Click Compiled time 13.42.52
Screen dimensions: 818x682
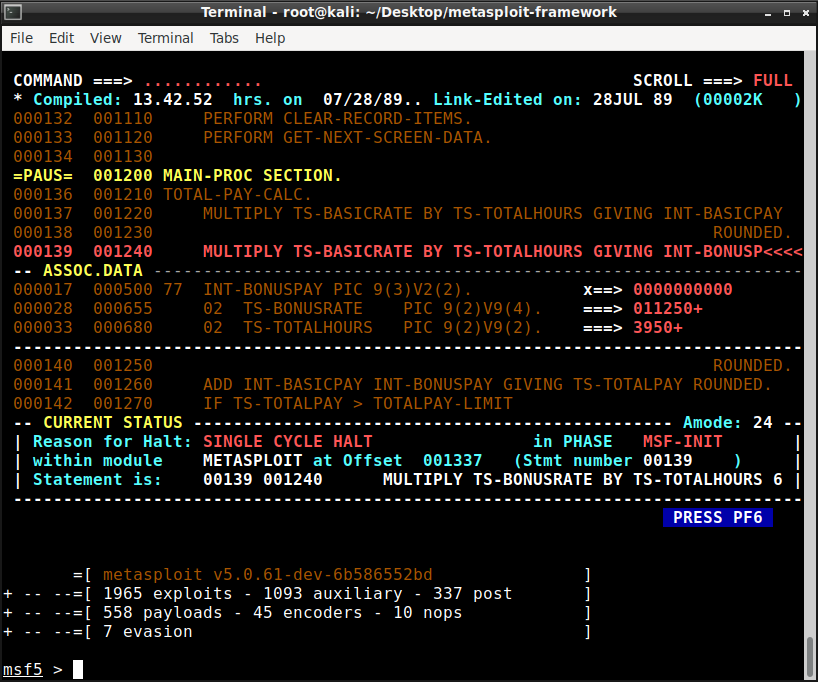tap(173, 100)
